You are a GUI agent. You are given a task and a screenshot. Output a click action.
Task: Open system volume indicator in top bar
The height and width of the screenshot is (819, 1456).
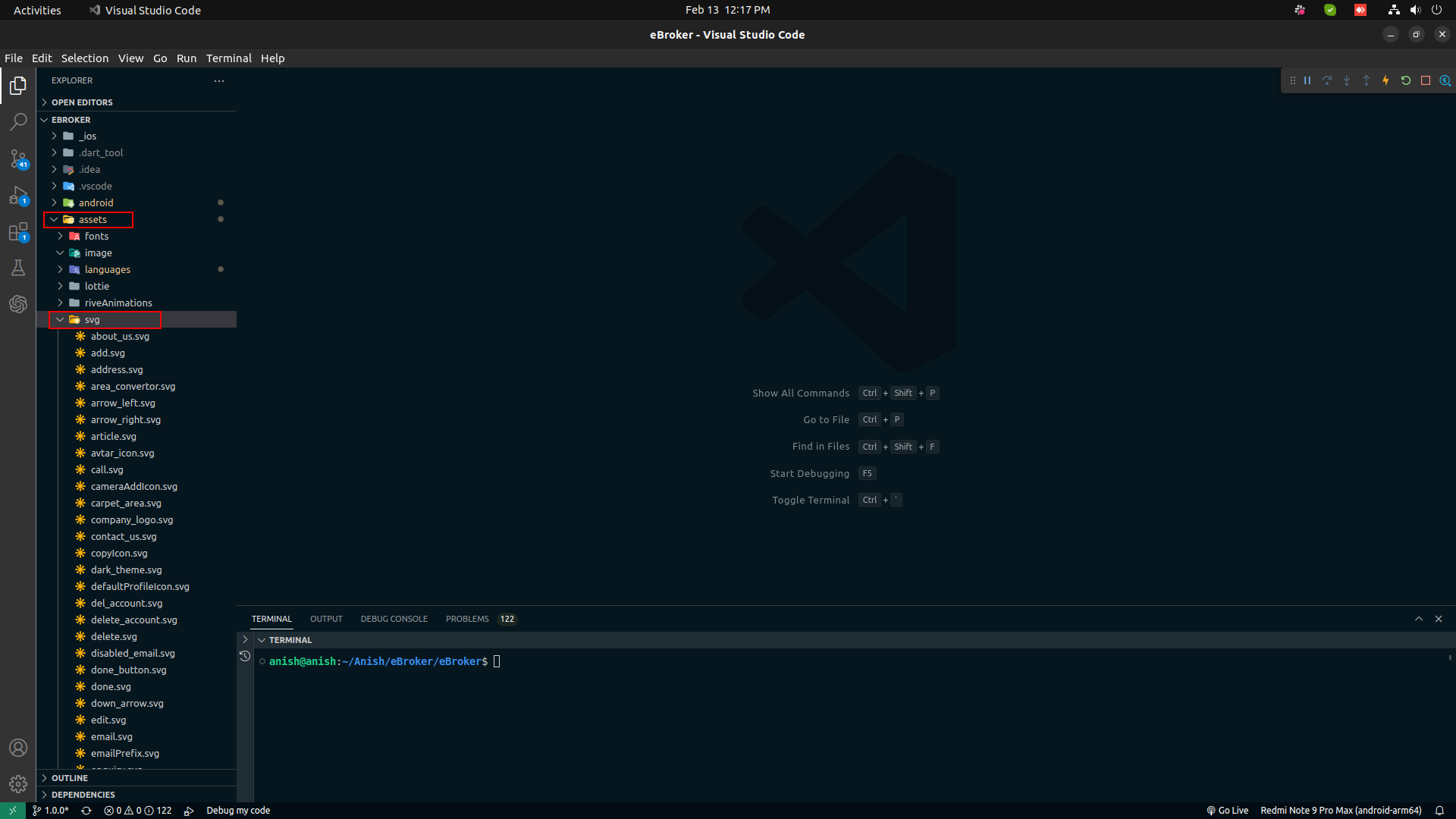pyautogui.click(x=1415, y=10)
